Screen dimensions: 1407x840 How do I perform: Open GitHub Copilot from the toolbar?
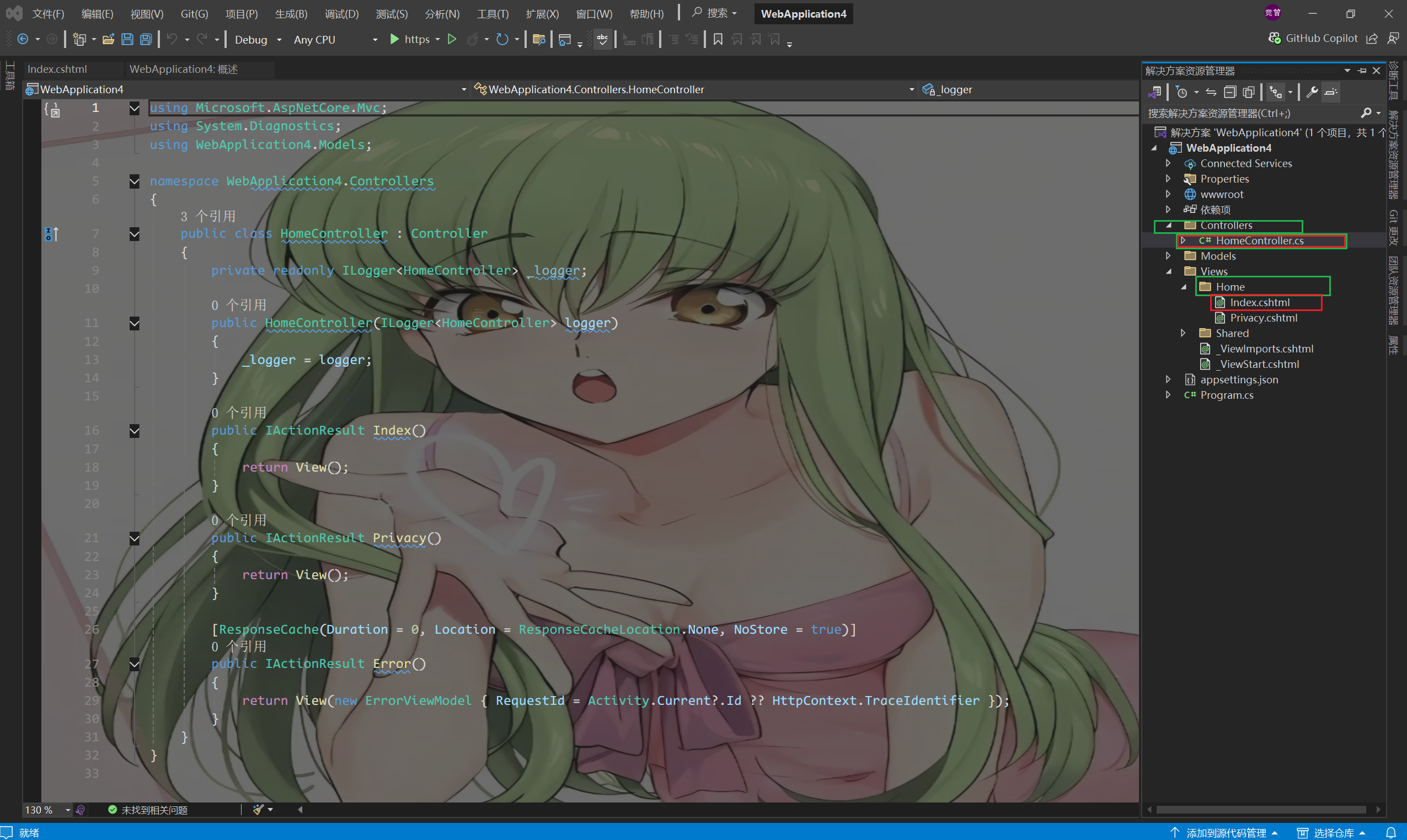[1313, 38]
